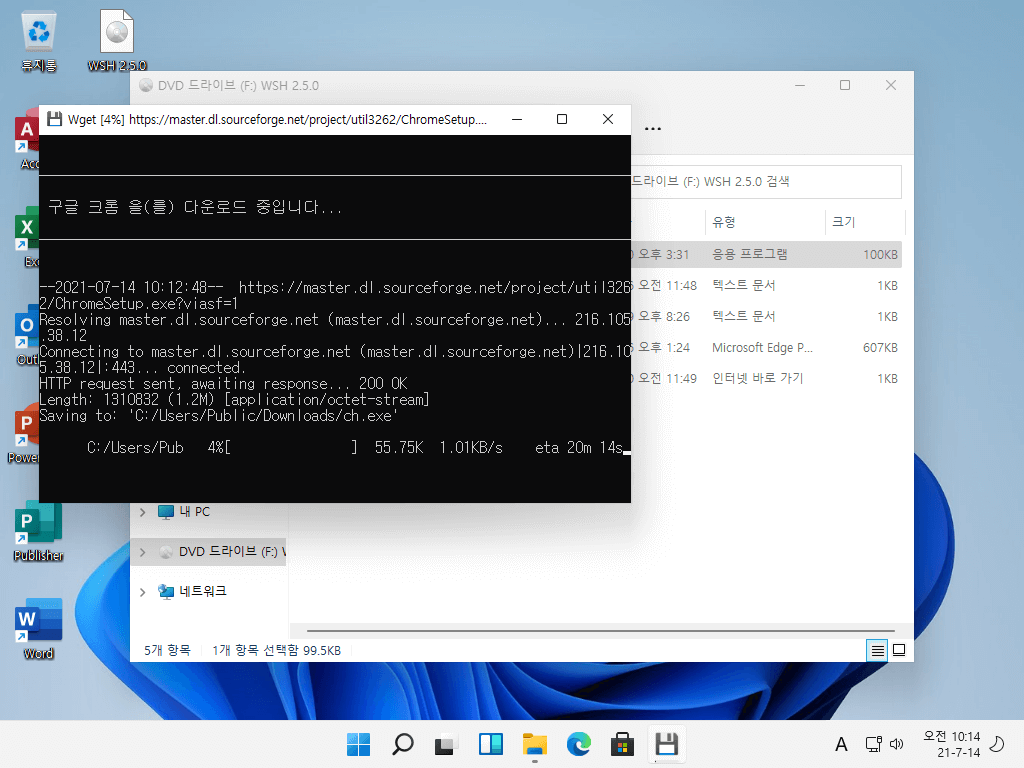Image resolution: width=1024 pixels, height=768 pixels.
Task: Open the volume speaker tray icon
Action: [x=897, y=744]
